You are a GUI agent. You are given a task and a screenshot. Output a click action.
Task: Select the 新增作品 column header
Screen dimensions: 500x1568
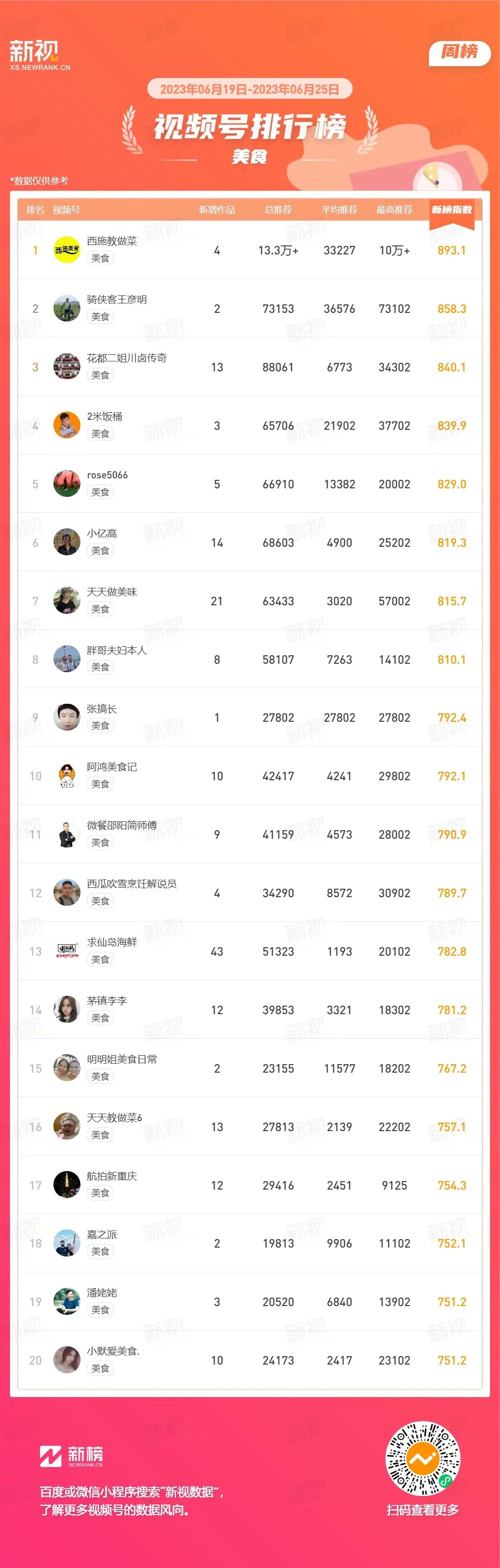217,209
